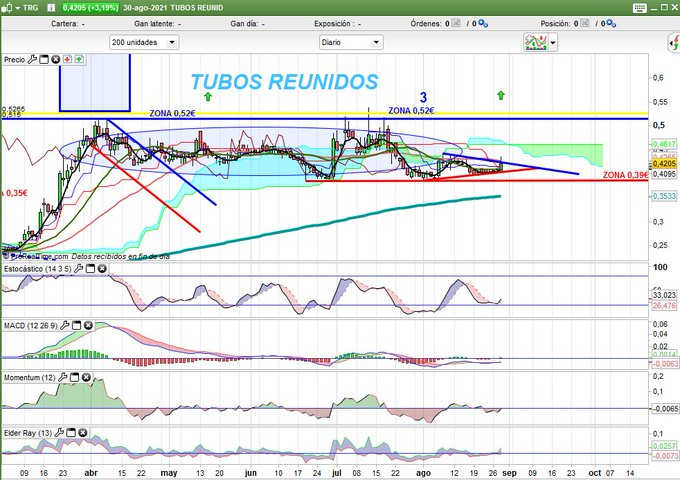
Task: Click the stochastic value 33,023 label
Action: [x=664, y=295]
